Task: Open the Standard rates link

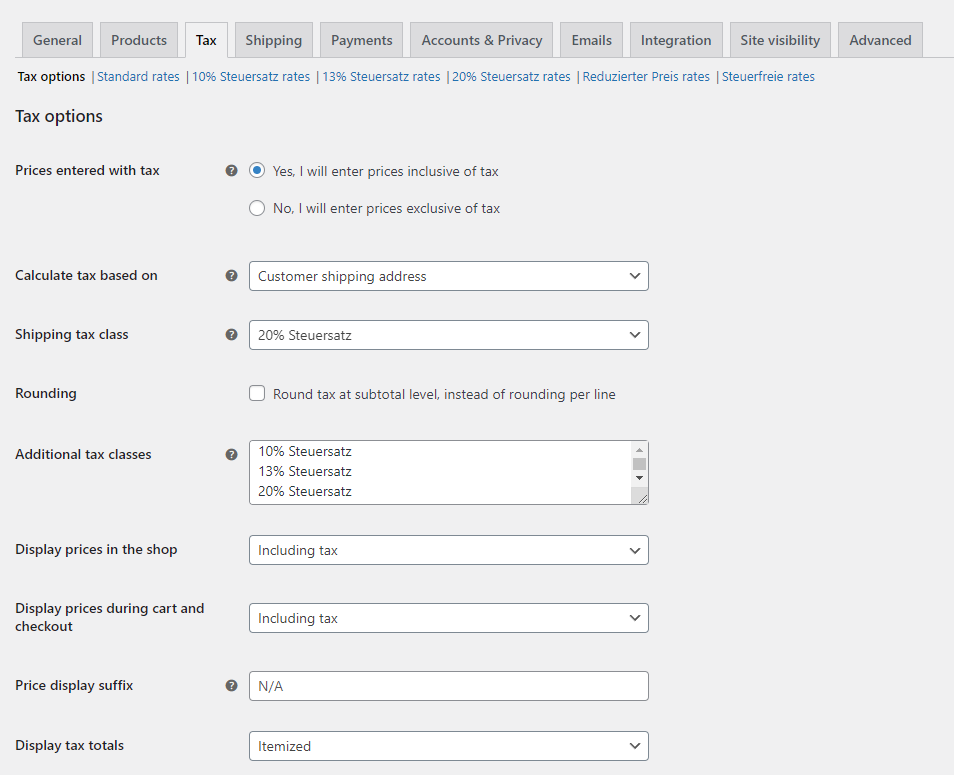Action: [x=138, y=77]
